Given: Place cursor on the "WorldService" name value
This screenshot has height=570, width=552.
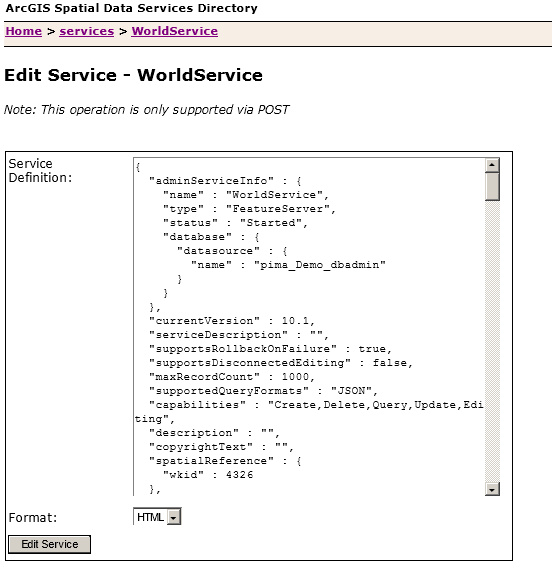Looking at the screenshot, I should (274, 195).
